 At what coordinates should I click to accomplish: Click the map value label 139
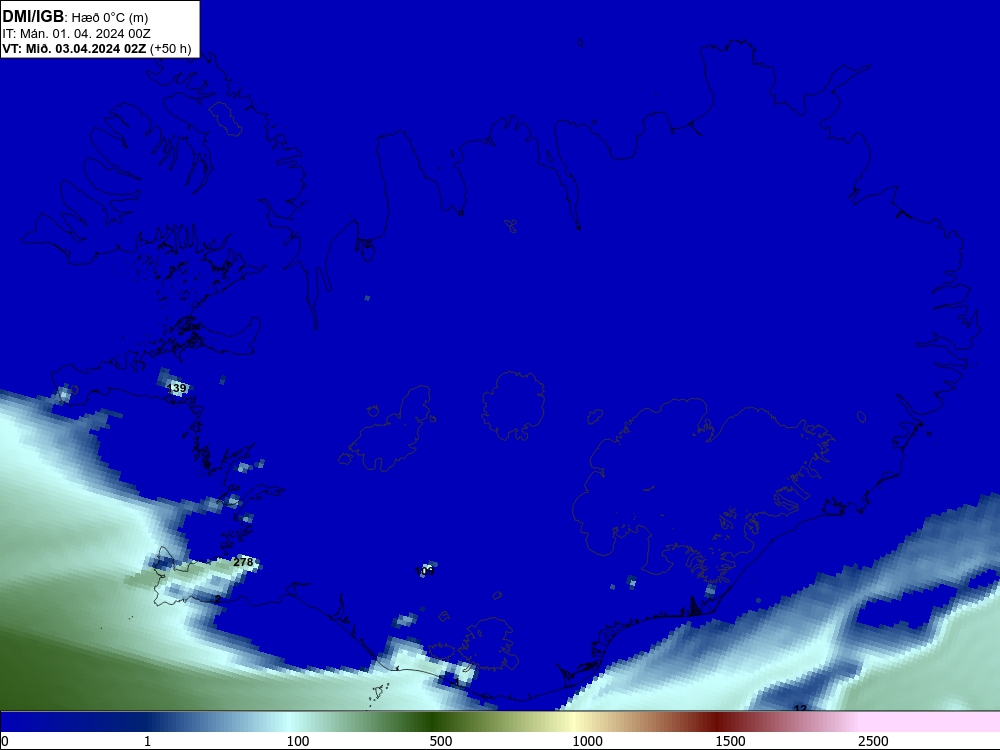[177, 388]
